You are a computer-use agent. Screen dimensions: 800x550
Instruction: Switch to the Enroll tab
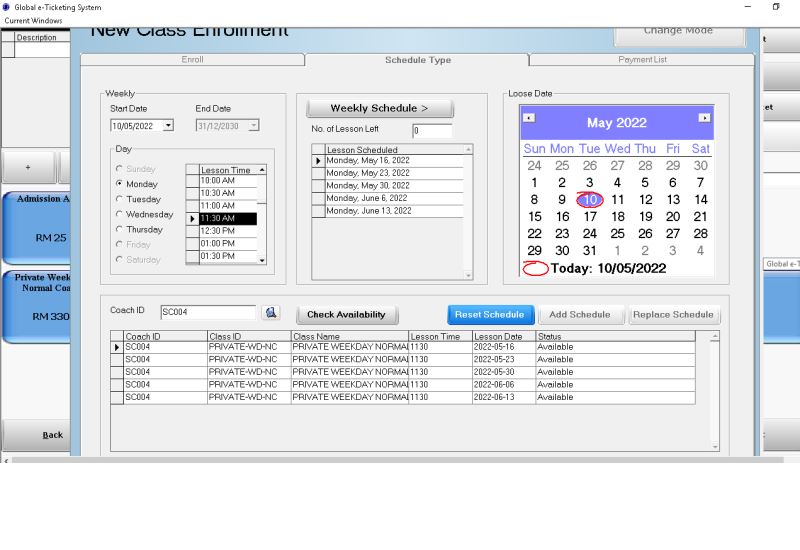point(192,60)
